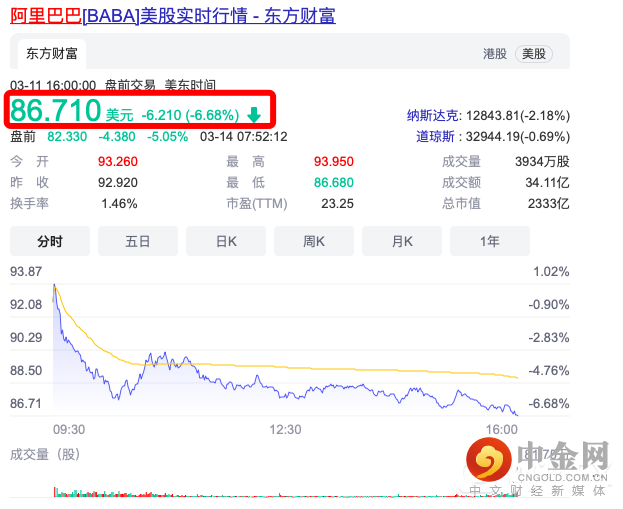This screenshot has width=623, height=509.
Task: Show the 分时 intraday chart
Action: pos(50,241)
